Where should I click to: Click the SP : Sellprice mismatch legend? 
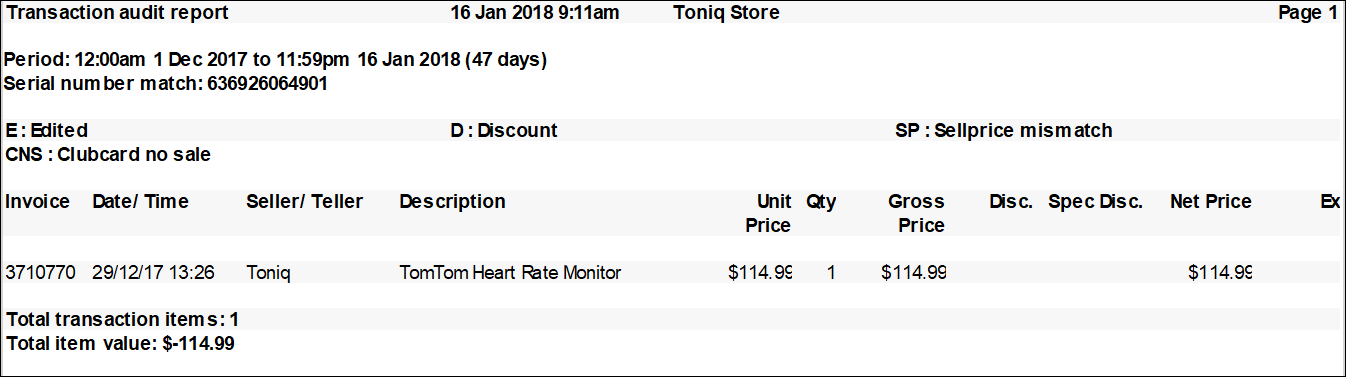pyautogui.click(x=1003, y=131)
